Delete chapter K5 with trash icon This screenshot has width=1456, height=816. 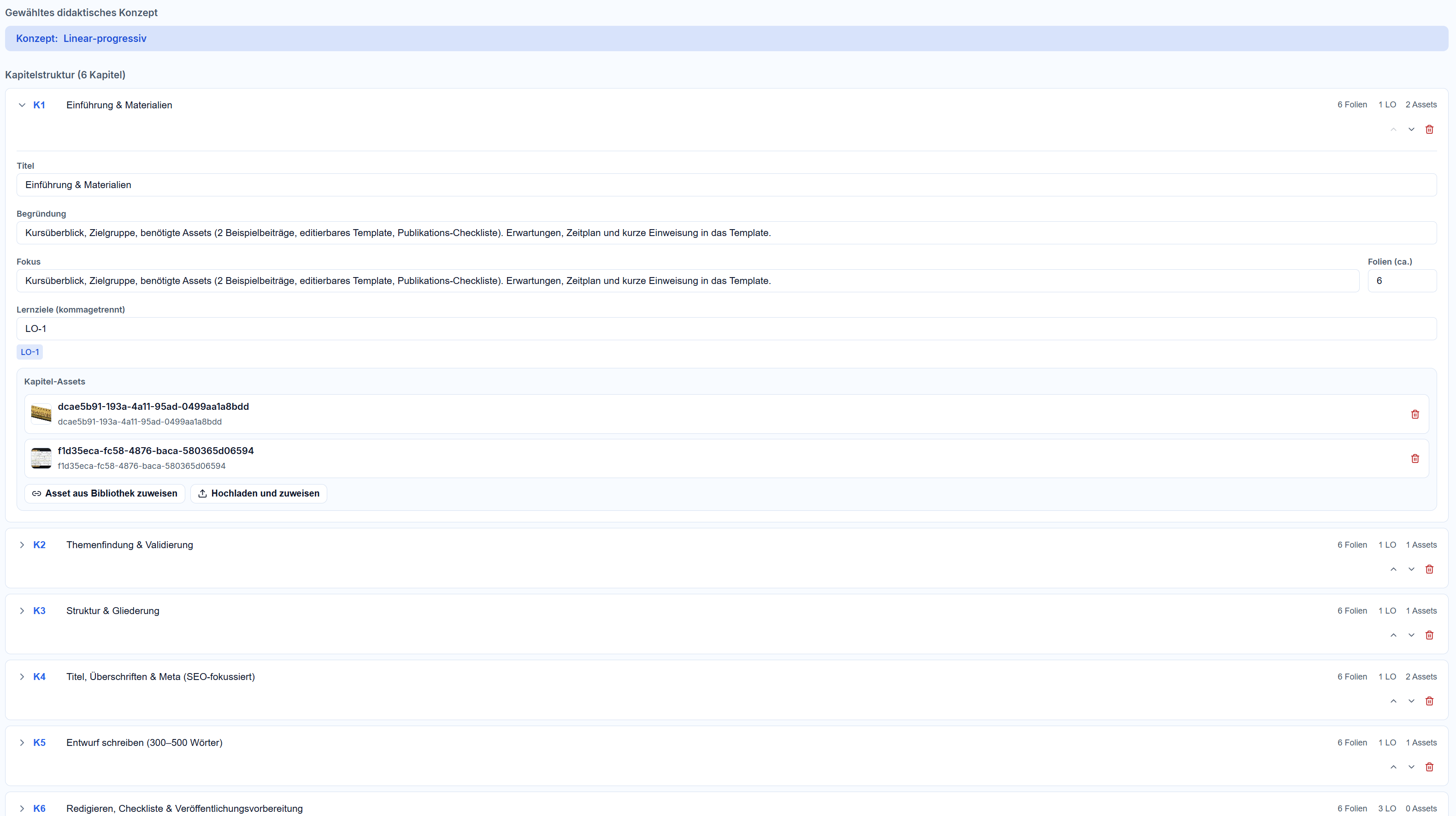[x=1429, y=768]
